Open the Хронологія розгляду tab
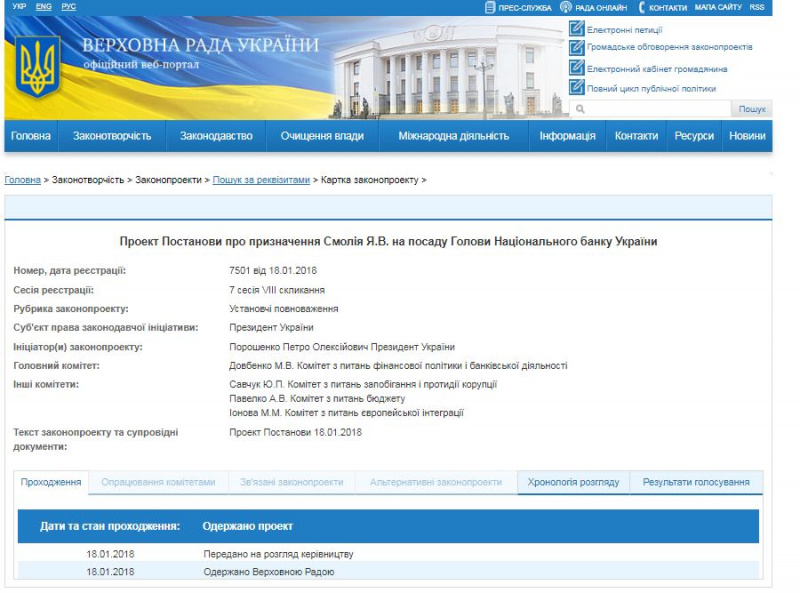The image size is (800, 593). (x=572, y=481)
